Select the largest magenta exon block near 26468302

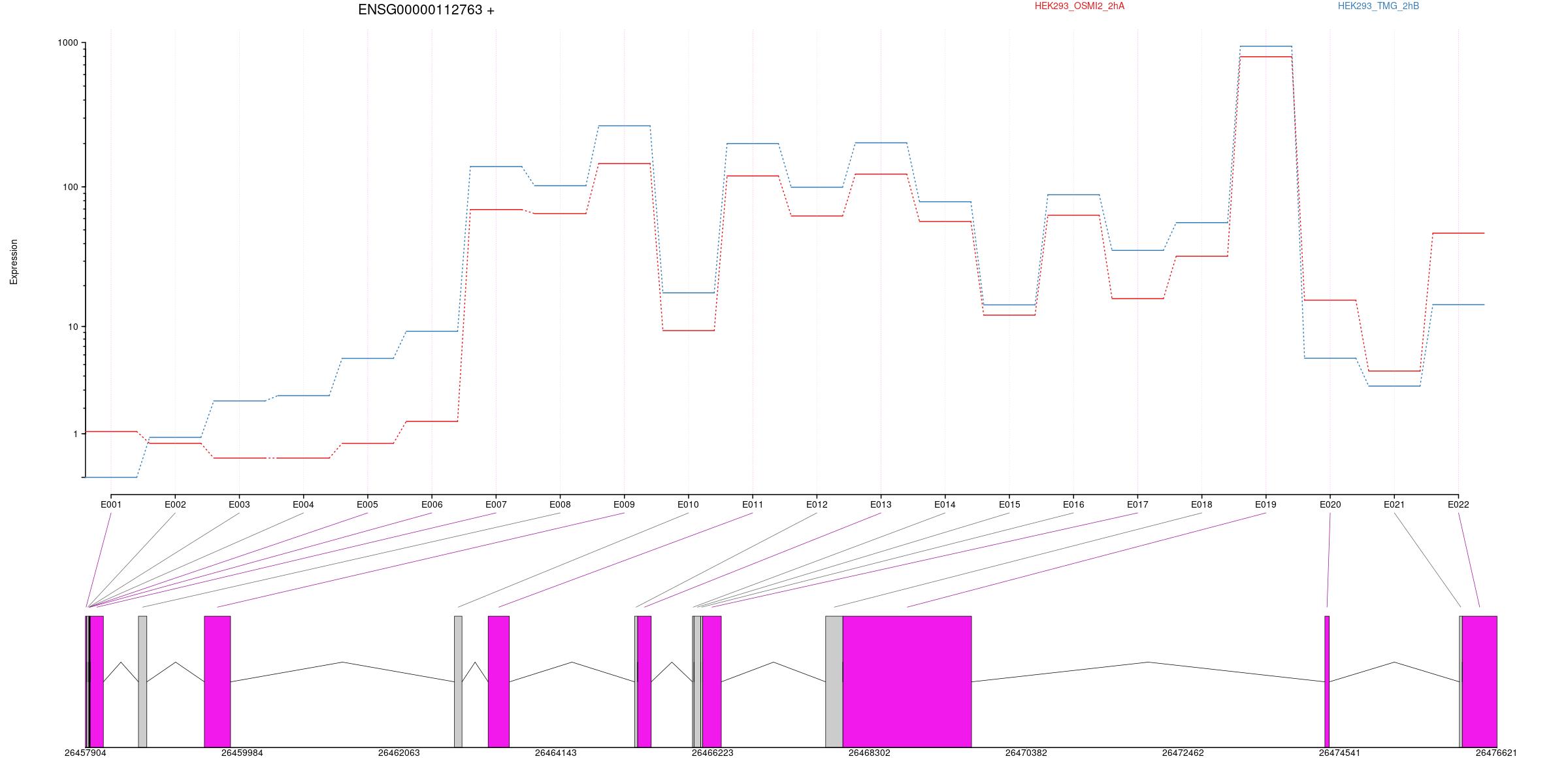pyautogui.click(x=907, y=681)
